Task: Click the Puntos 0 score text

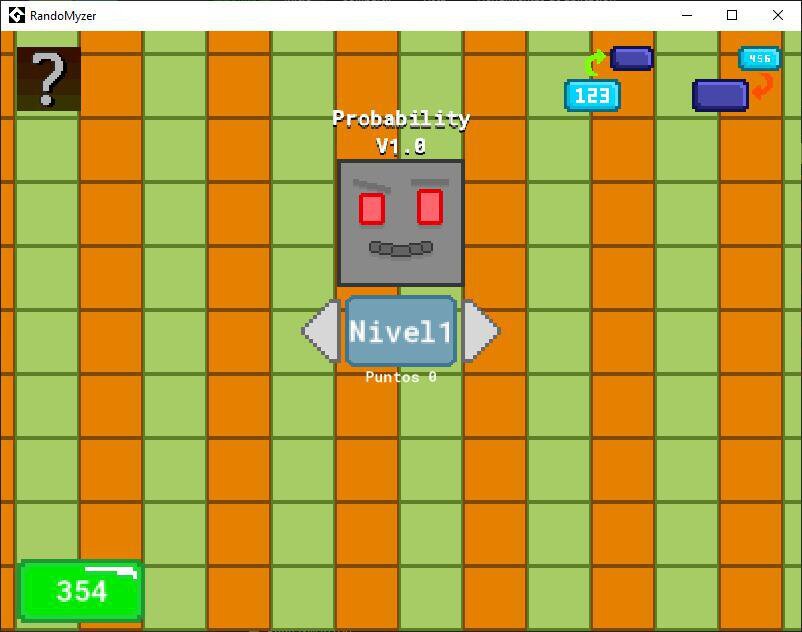Action: pos(401,377)
